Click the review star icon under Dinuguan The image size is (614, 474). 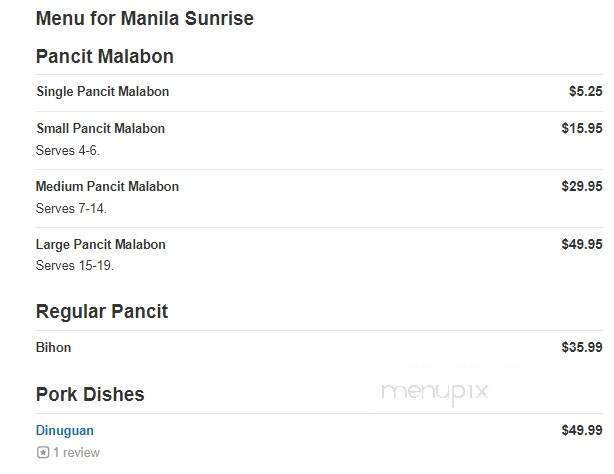43,452
